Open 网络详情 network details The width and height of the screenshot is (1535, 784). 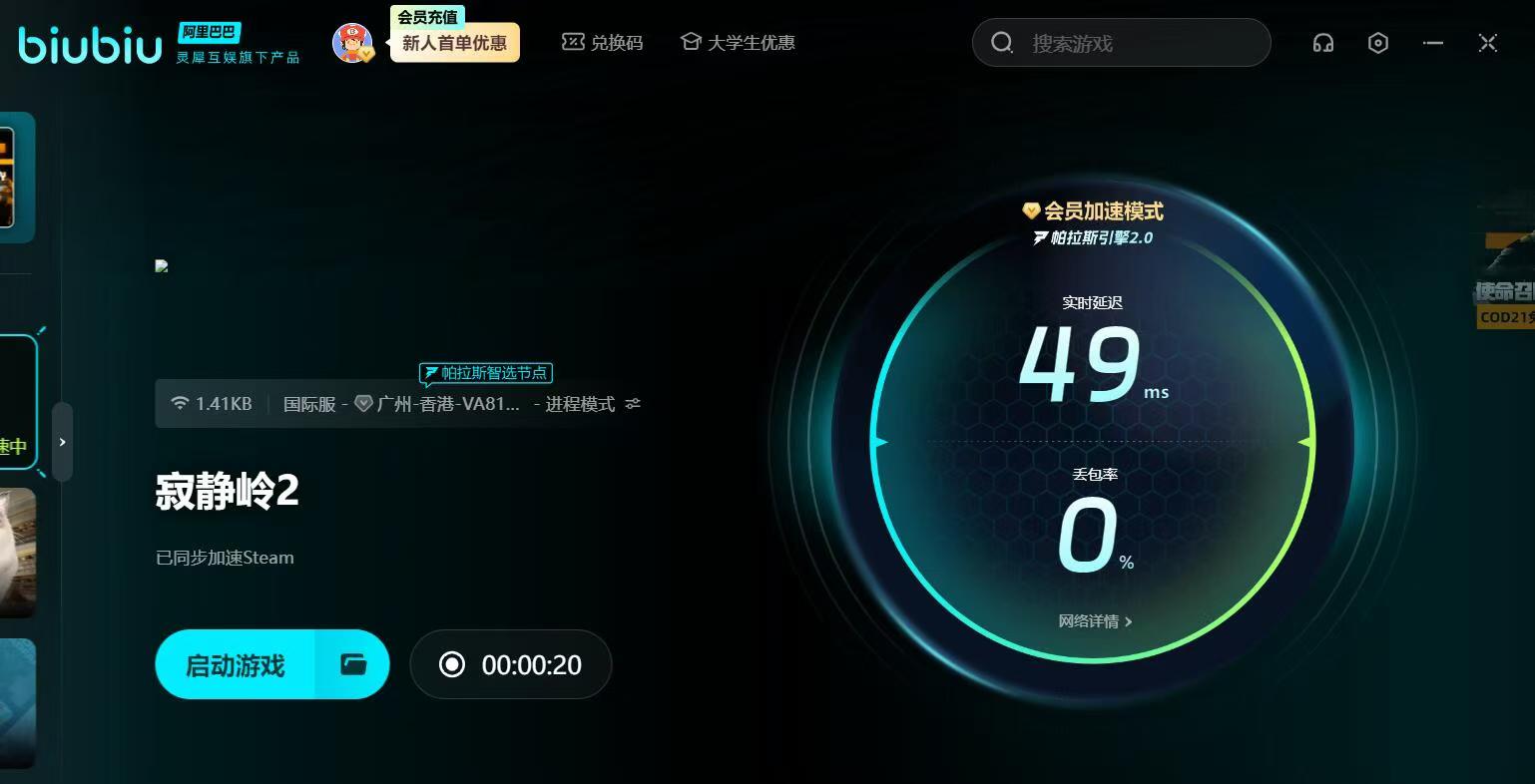pos(1095,621)
